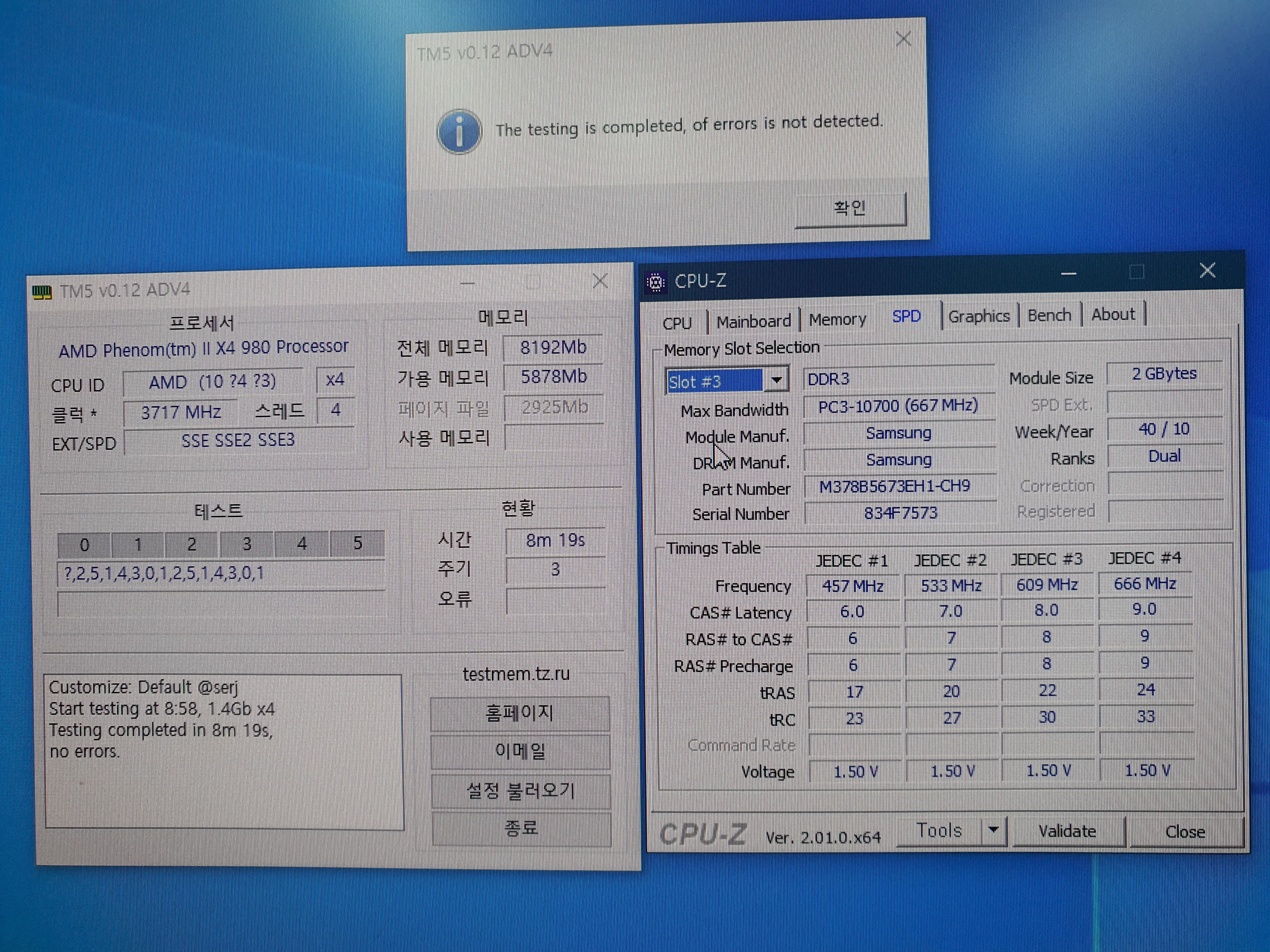Click test cell 2 in TM5
Screen dimensions: 1270x952
(x=192, y=544)
